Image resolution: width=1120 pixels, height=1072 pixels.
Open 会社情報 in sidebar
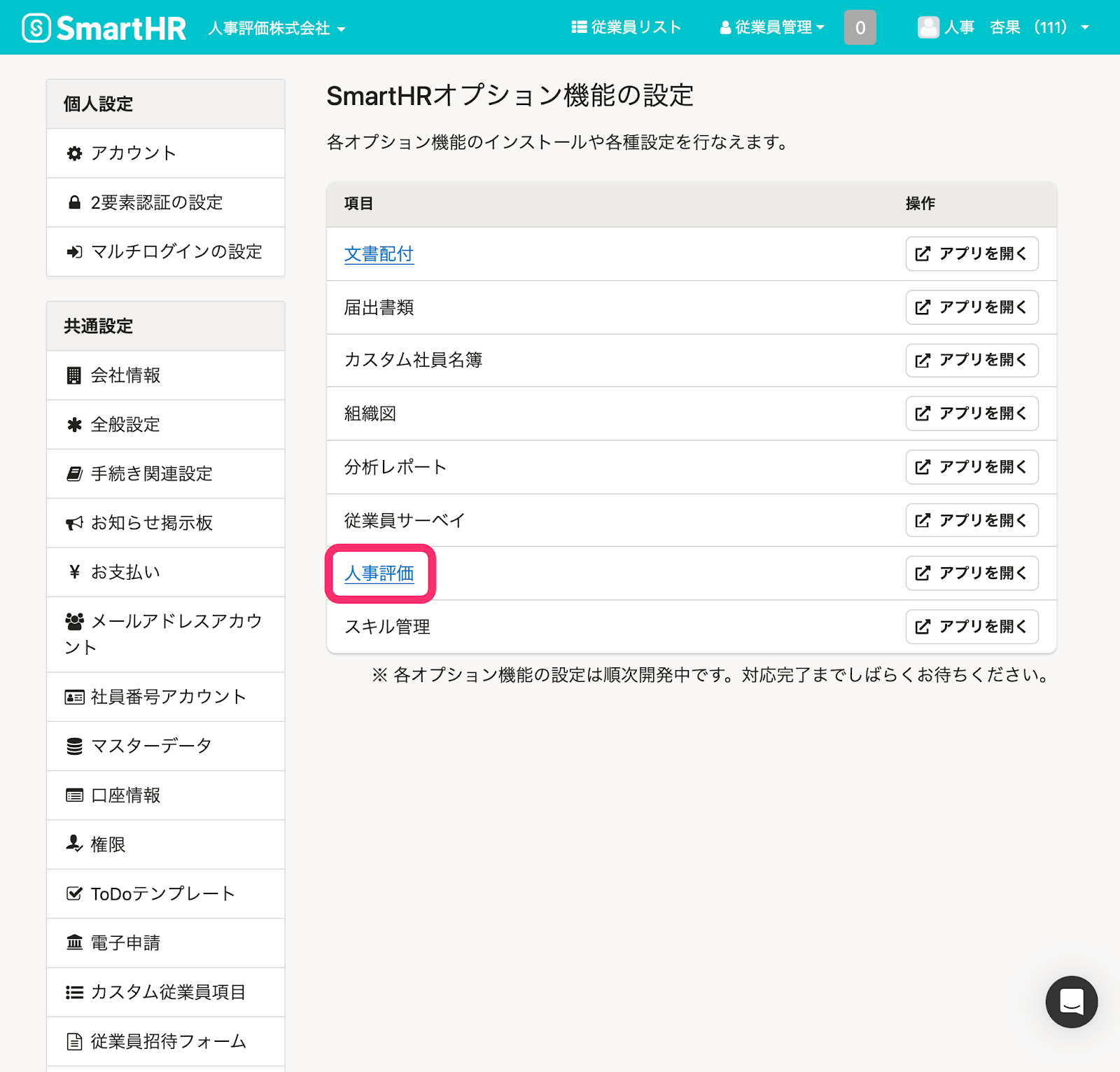[x=166, y=375]
